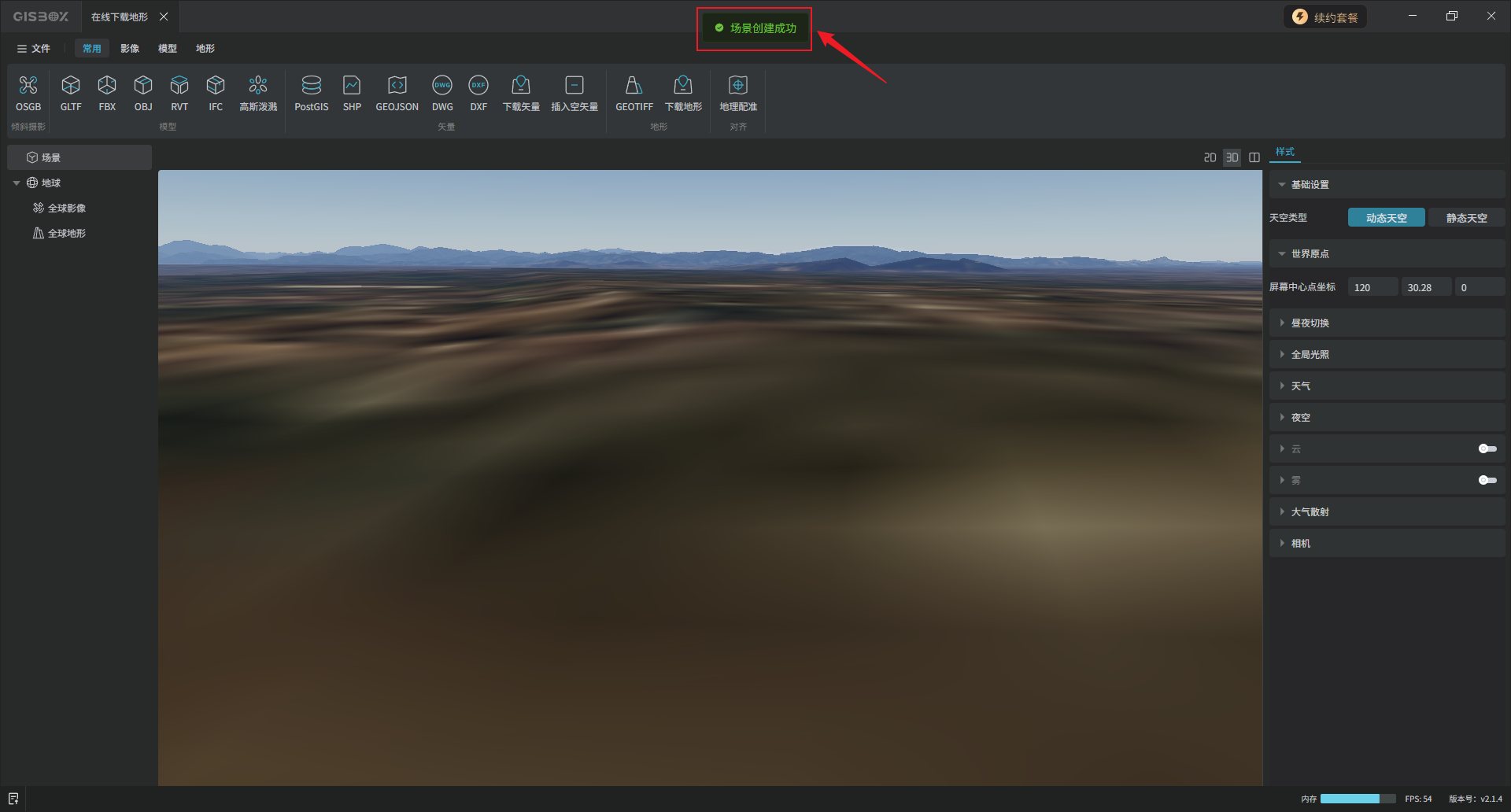Switch viewport to 2D view
This screenshot has height=812, width=1511.
tap(1210, 157)
